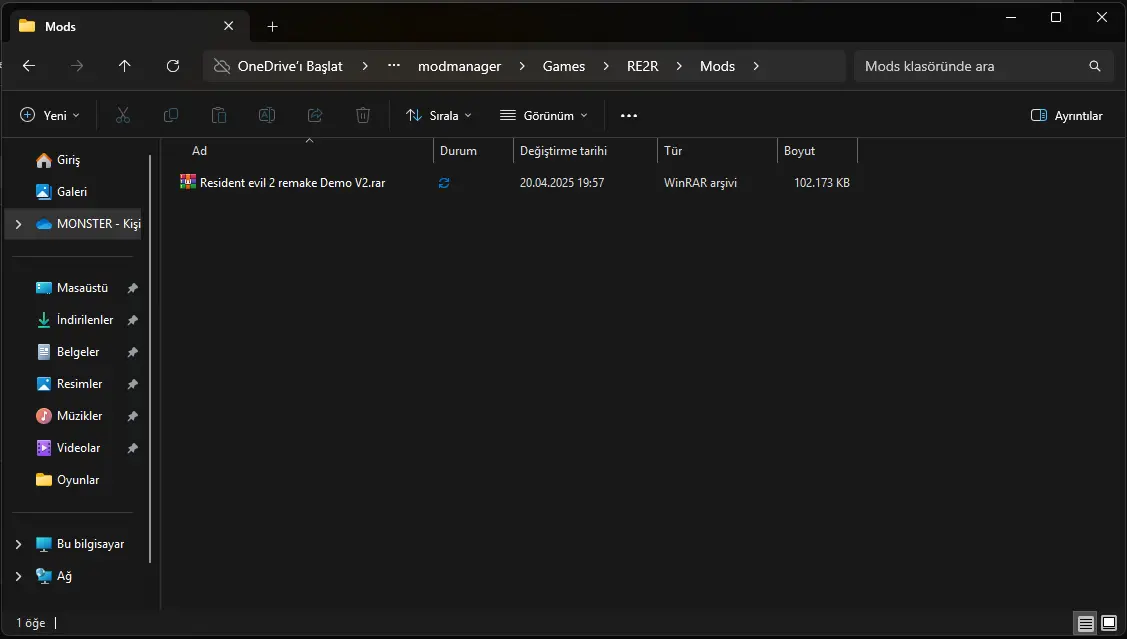Click the Cut scissors icon
1127x639 pixels.
[123, 115]
